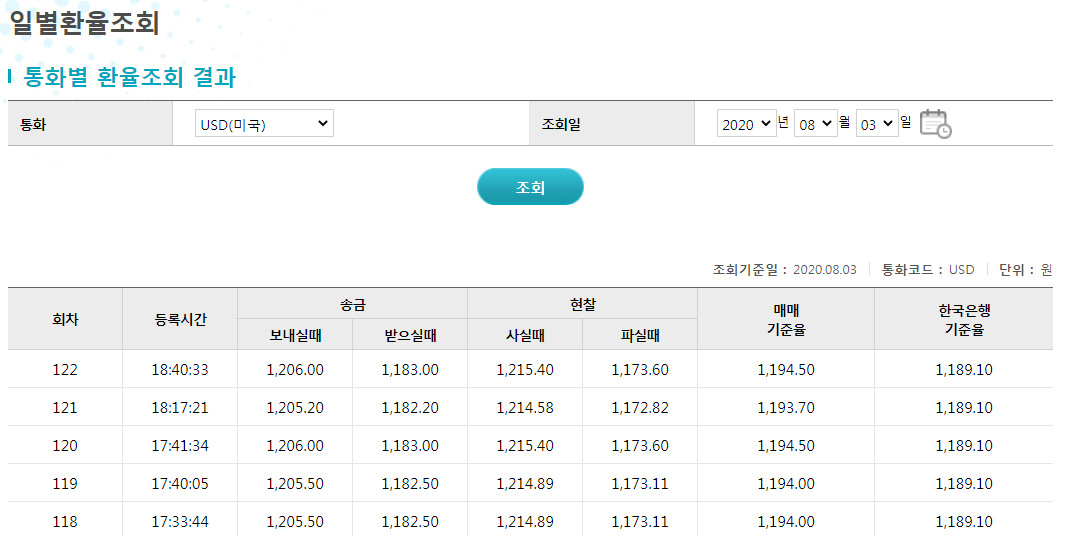
Task: Click the 통화코드 : USD label
Action: pos(928,269)
